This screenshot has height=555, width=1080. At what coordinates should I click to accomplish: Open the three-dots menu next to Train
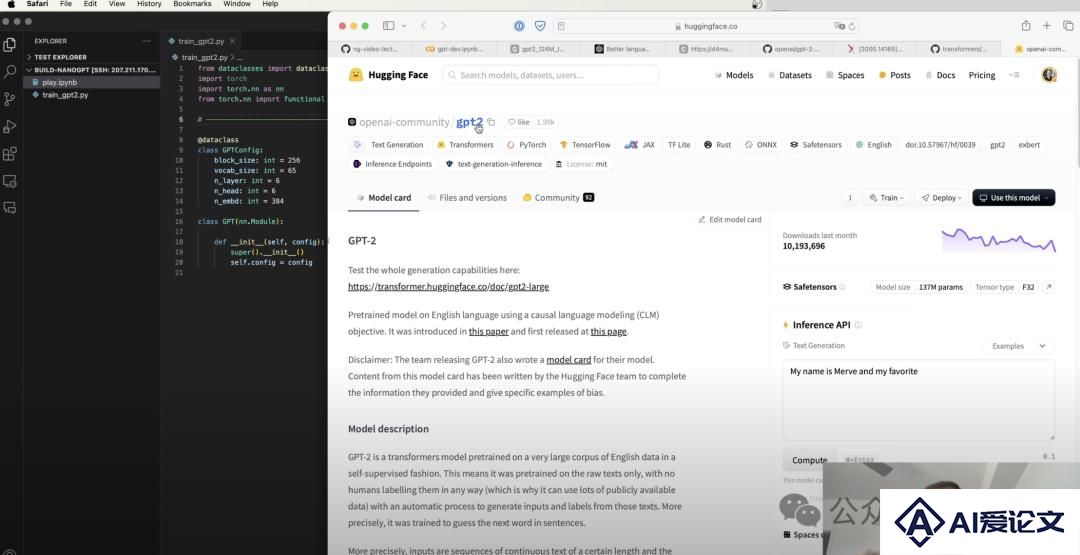850,198
